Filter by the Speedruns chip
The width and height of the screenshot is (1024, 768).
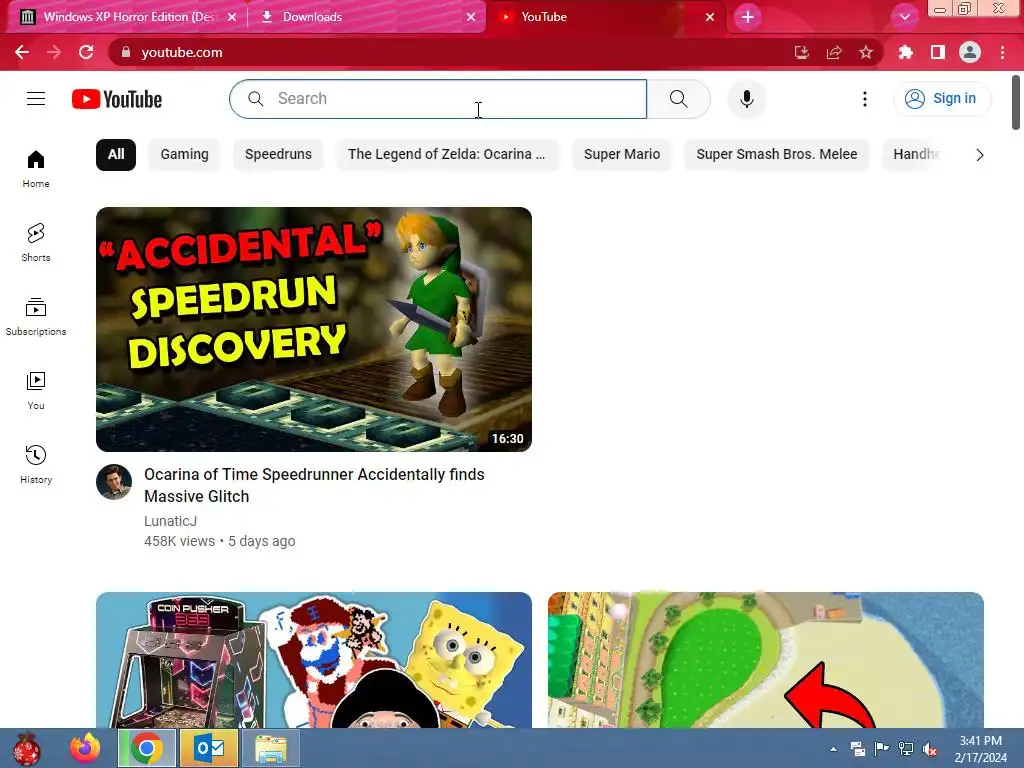pos(278,155)
